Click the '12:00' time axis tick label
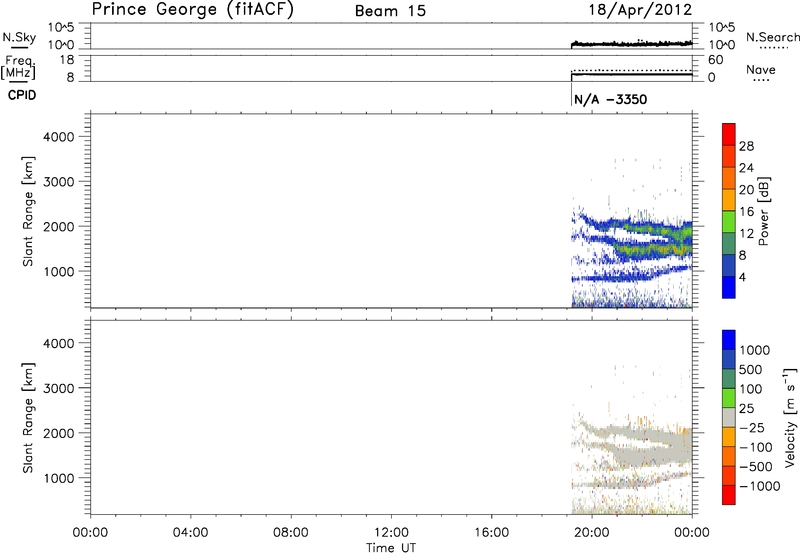 391,533
